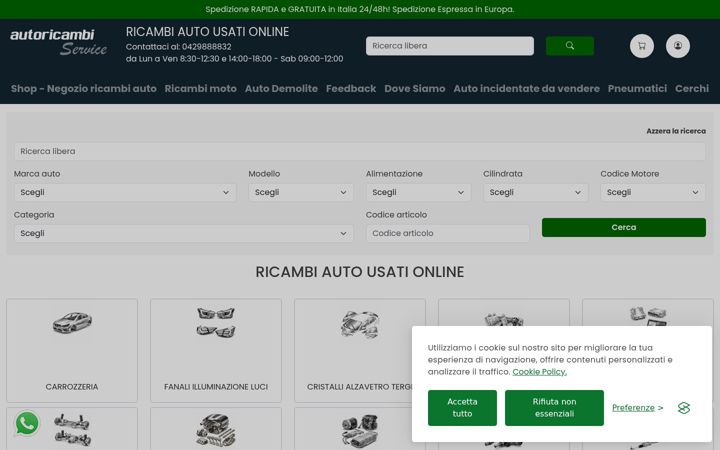Open the Fanali Illuminazione Luci category image
This screenshot has height=450, width=720.
216,322
